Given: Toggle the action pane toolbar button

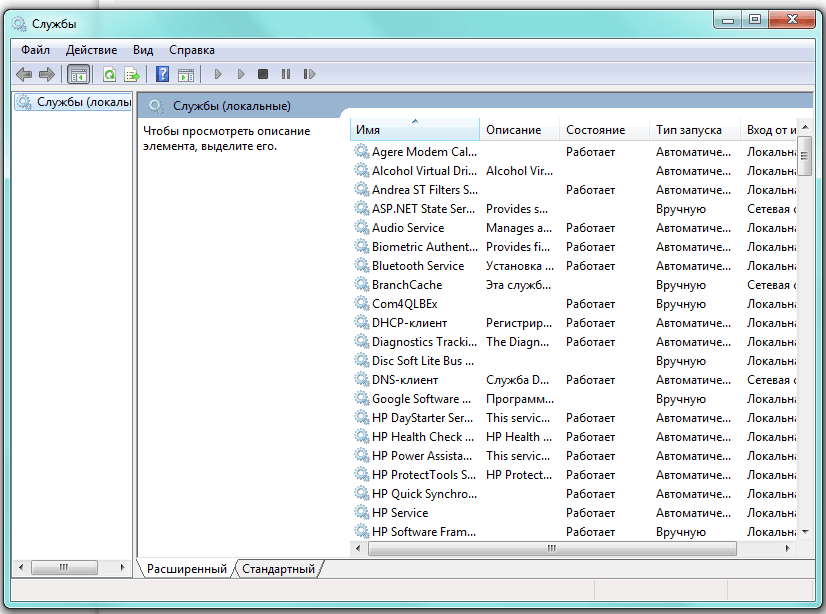Looking at the screenshot, I should (x=186, y=74).
